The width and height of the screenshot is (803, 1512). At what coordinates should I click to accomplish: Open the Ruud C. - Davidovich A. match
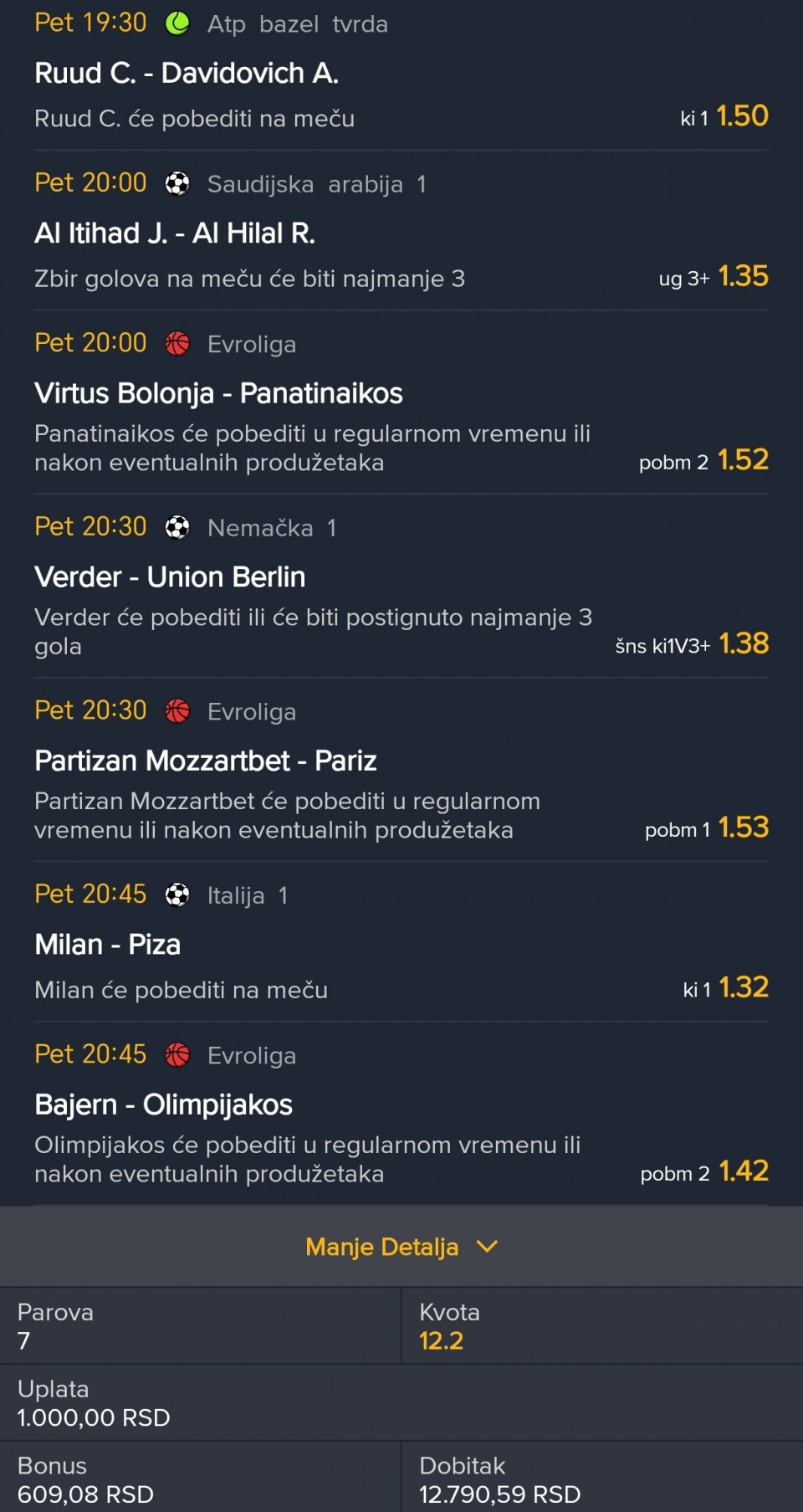187,74
